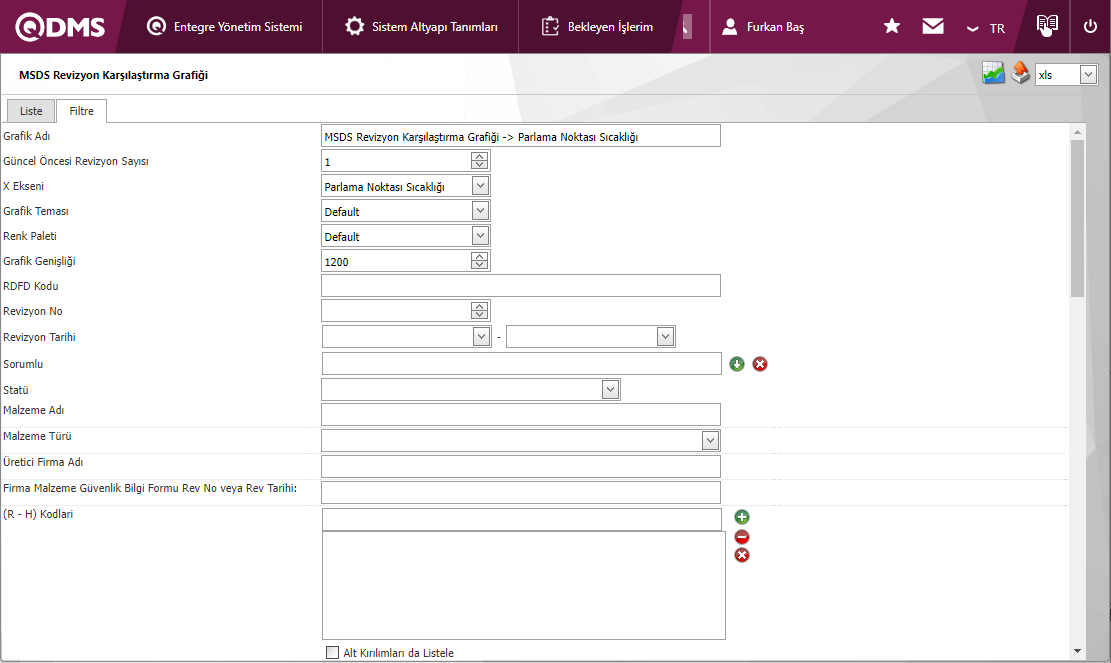Remove R-H code with red minus icon

tap(742, 537)
